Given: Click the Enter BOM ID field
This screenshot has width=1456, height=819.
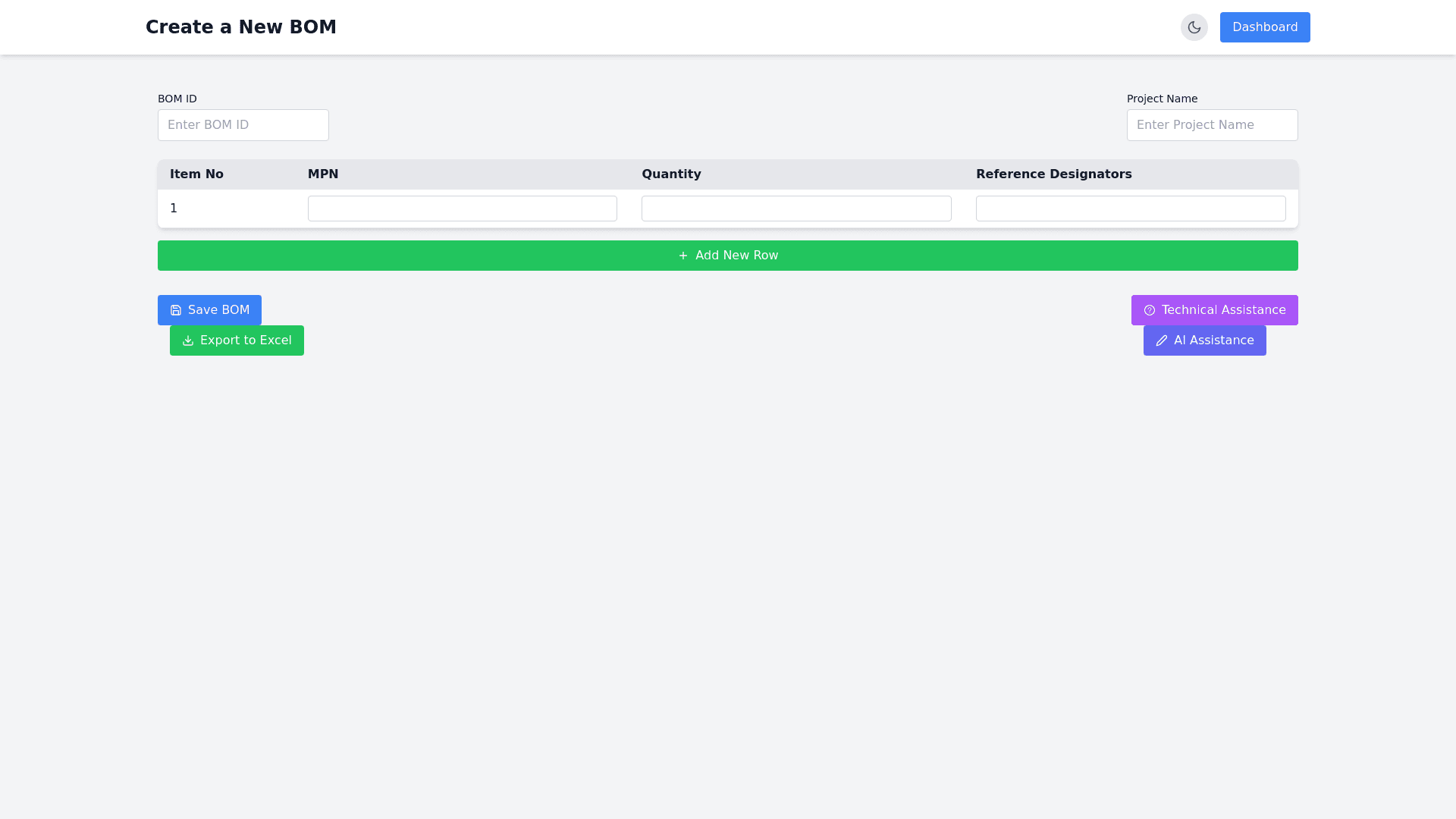Looking at the screenshot, I should 243,125.
